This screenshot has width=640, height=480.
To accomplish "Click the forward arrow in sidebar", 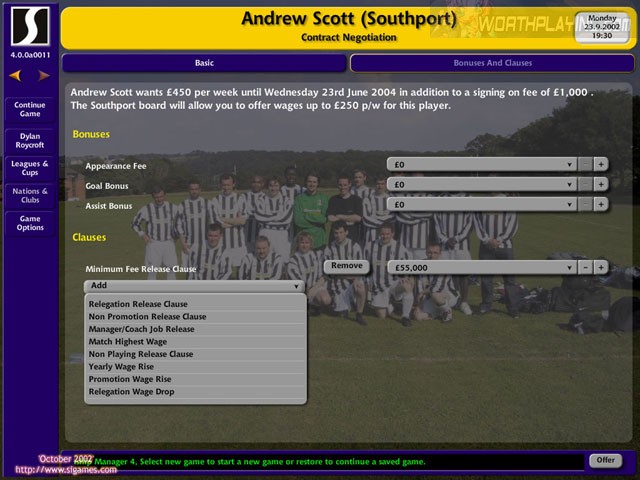I will click(x=44, y=76).
